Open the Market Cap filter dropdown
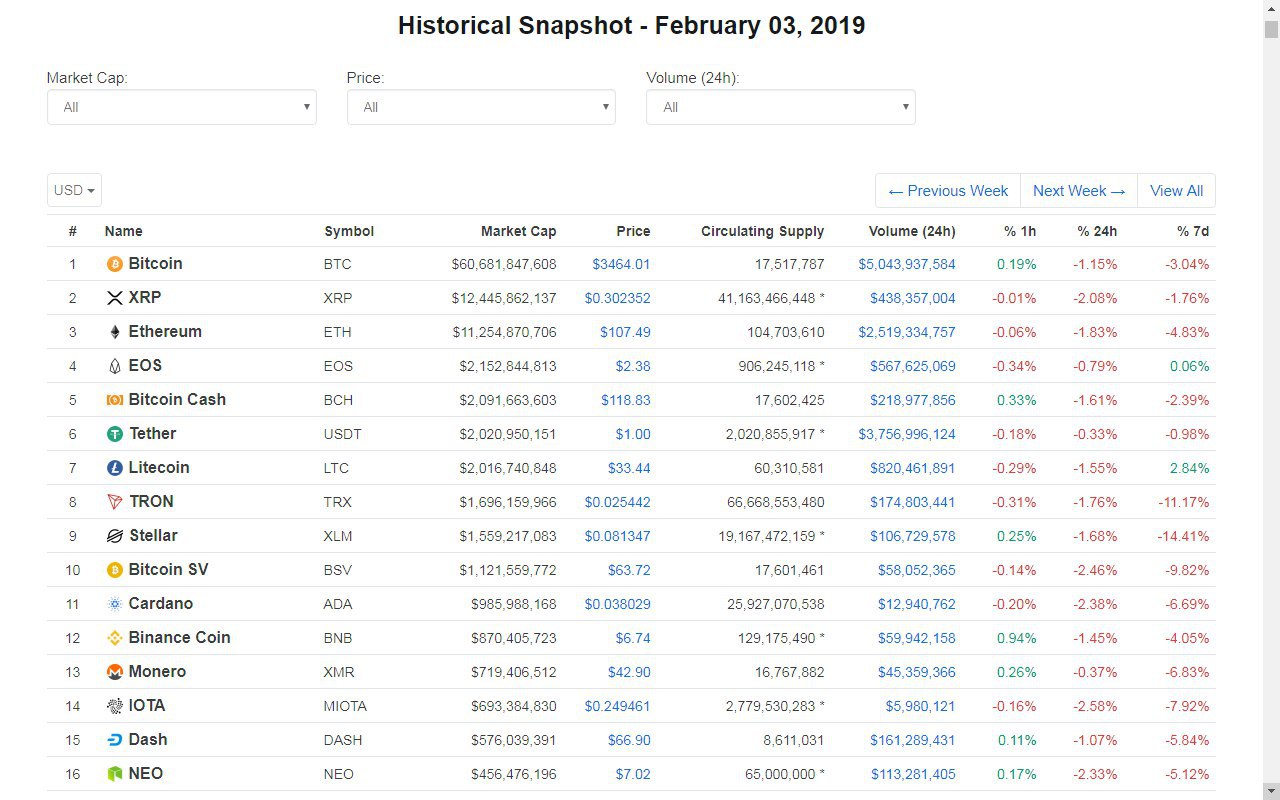Viewport: 1280px width, 800px height. [x=181, y=107]
